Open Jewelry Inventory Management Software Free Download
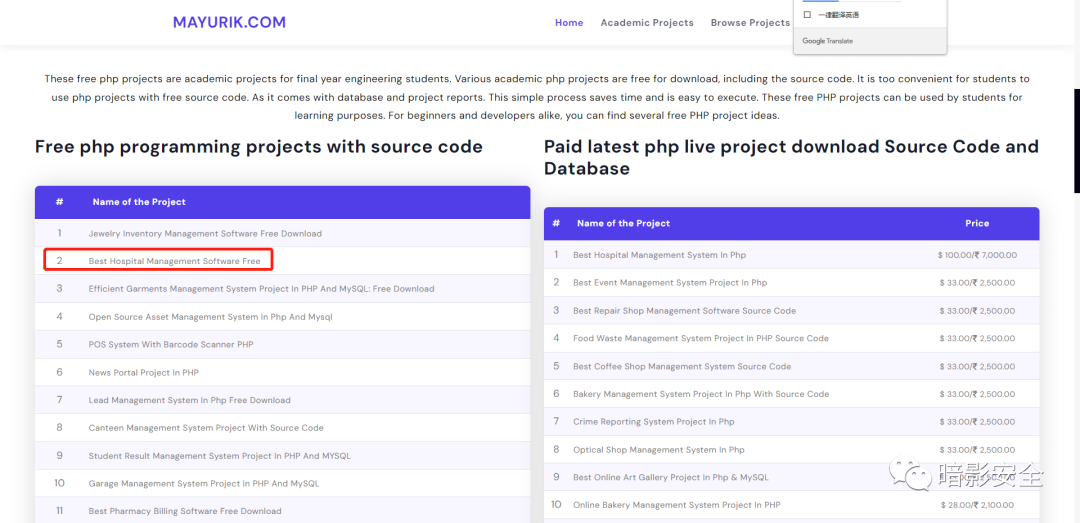Screen dimensions: 1080x523 (205, 234)
